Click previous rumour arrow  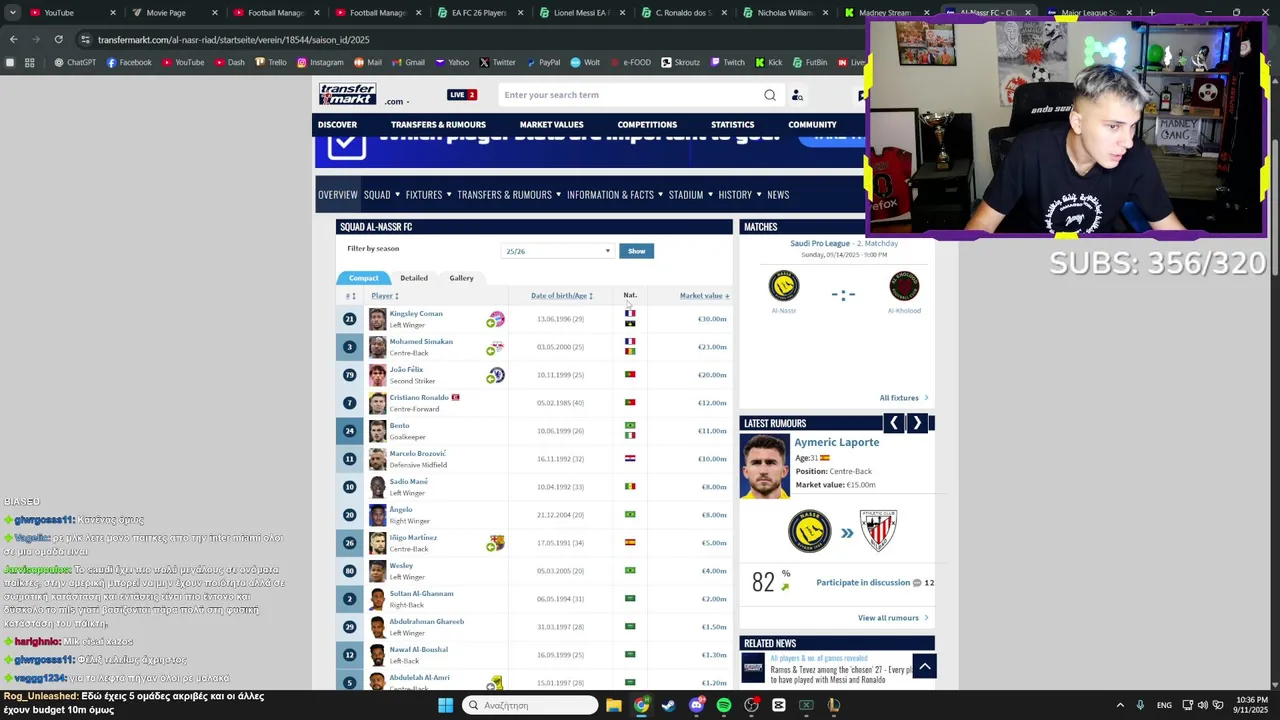(894, 423)
